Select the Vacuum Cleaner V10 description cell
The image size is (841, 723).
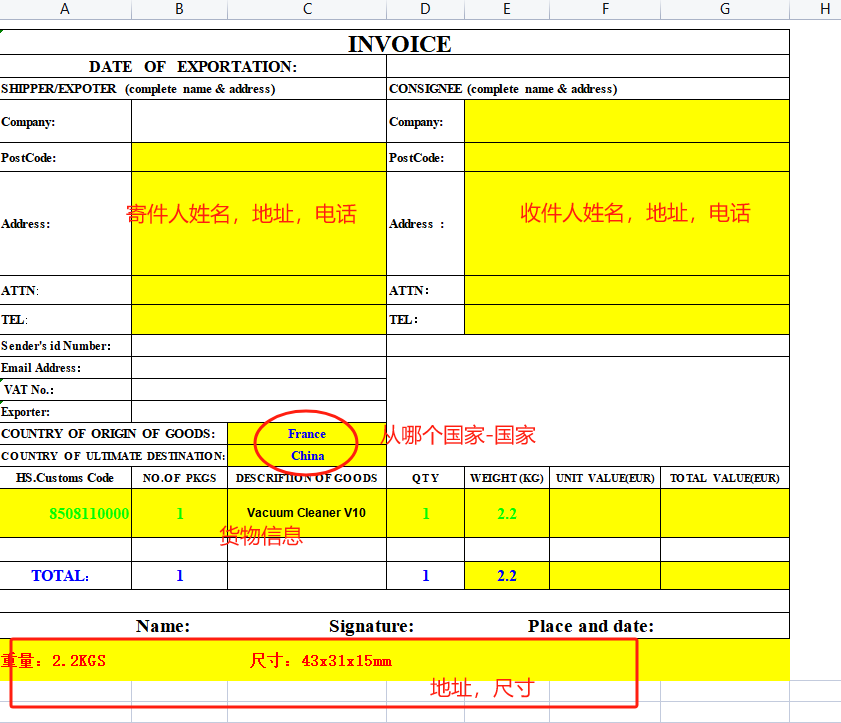pos(307,514)
